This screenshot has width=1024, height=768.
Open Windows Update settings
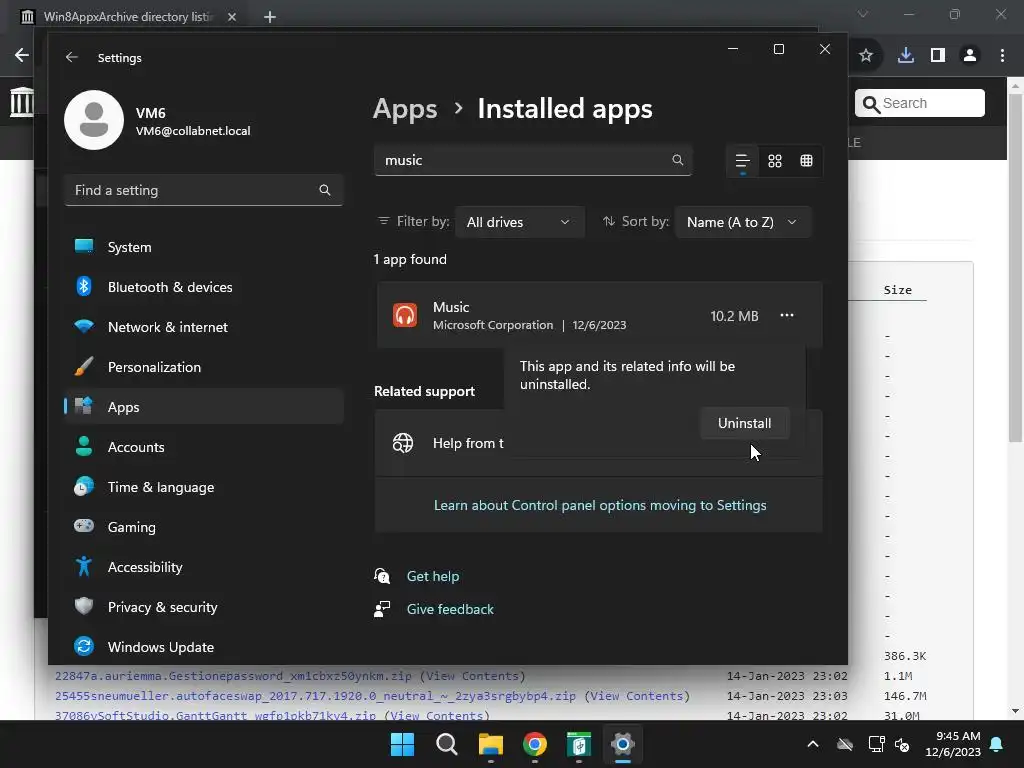click(x=203, y=647)
